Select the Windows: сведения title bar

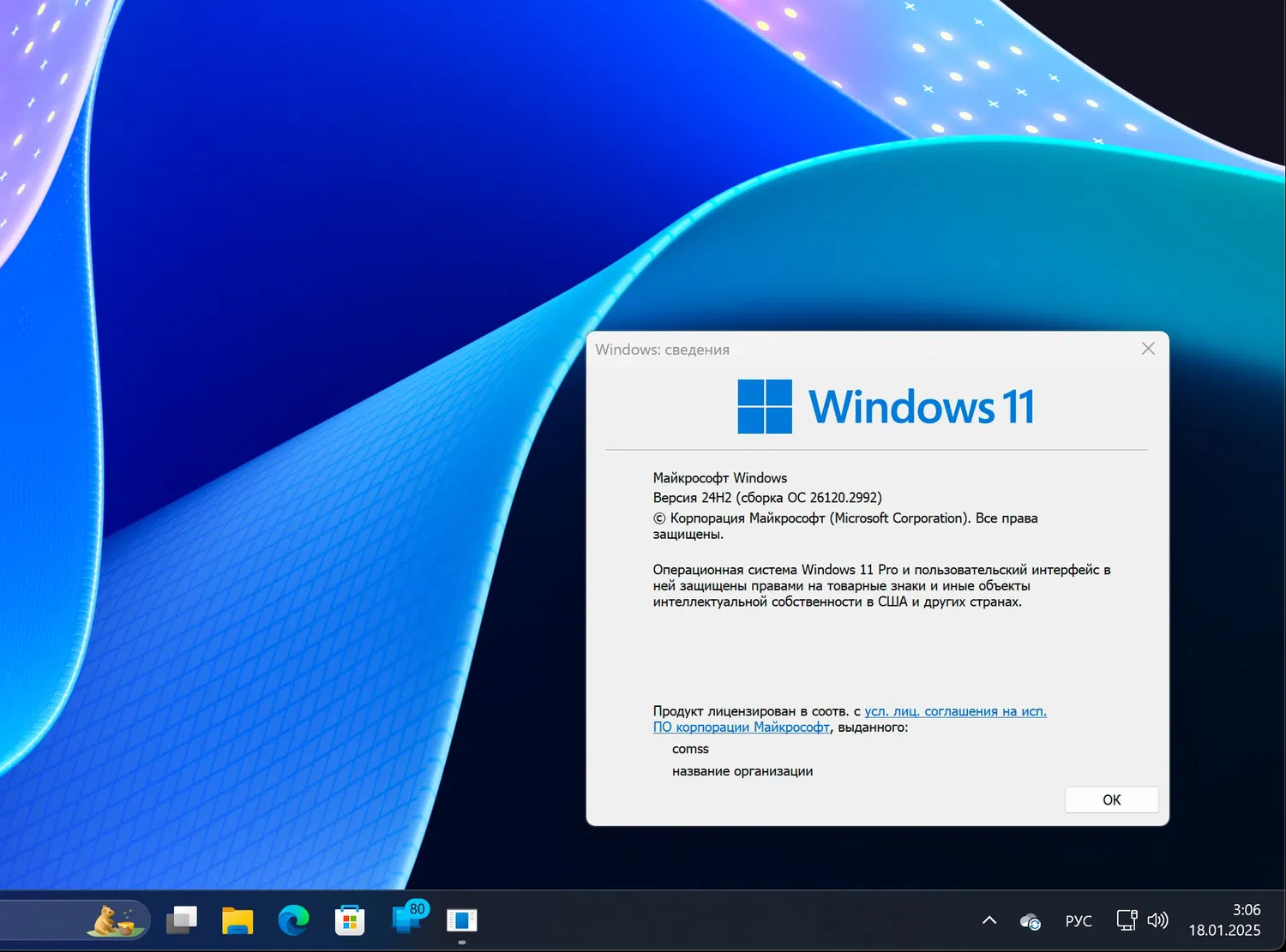coord(662,349)
